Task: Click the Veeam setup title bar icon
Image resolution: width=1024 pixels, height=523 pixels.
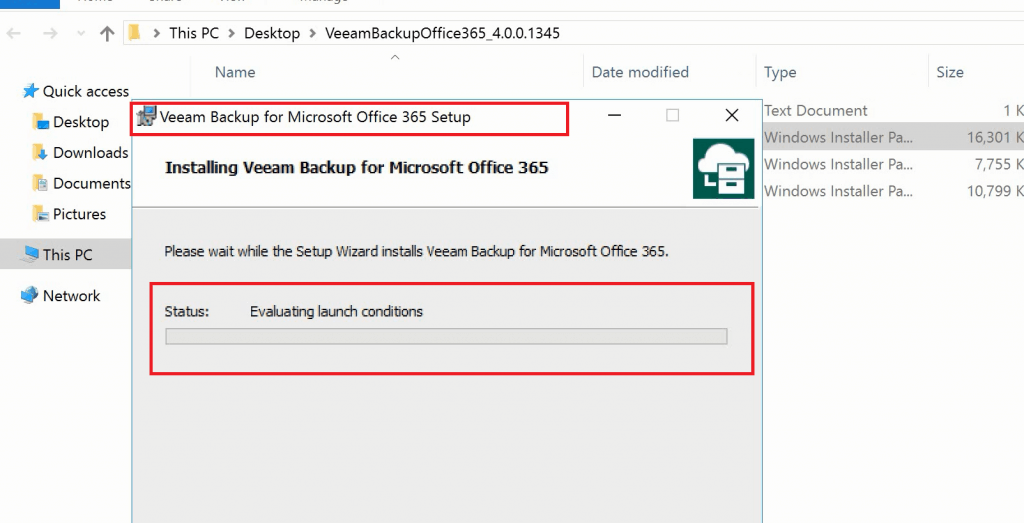Action: [147, 116]
